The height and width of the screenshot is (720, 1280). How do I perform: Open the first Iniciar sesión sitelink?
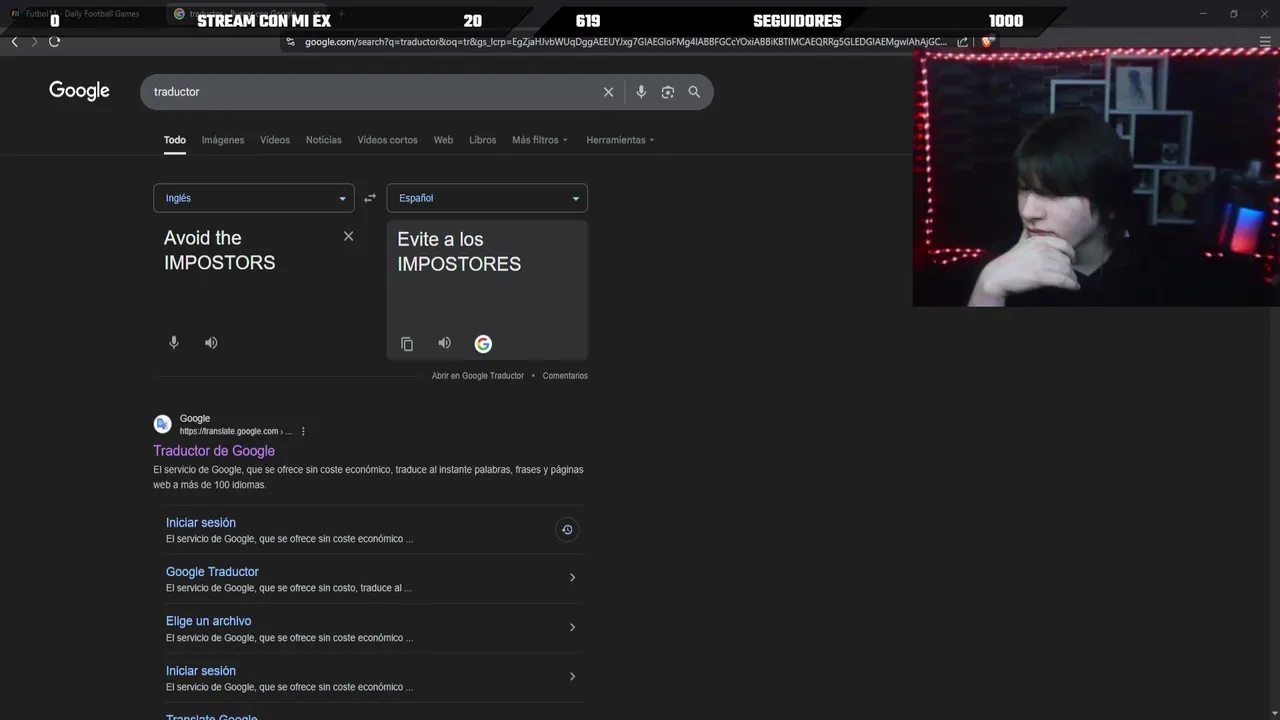[x=201, y=523]
